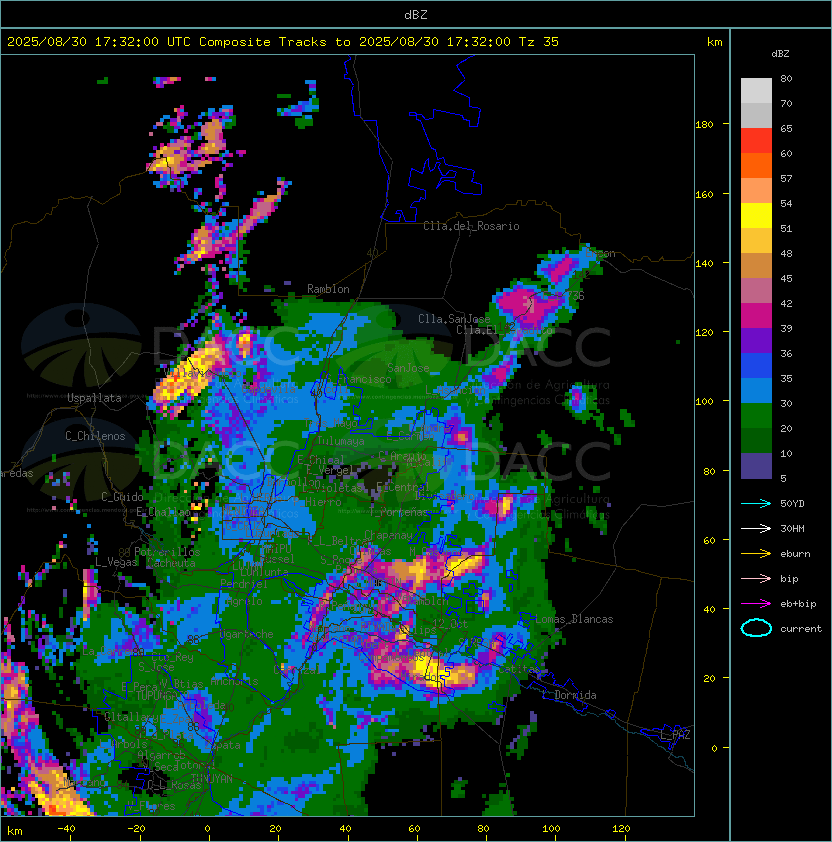832x842 pixels.
Task: Click the cyan 50YD arrow in legend
Action: point(756,504)
